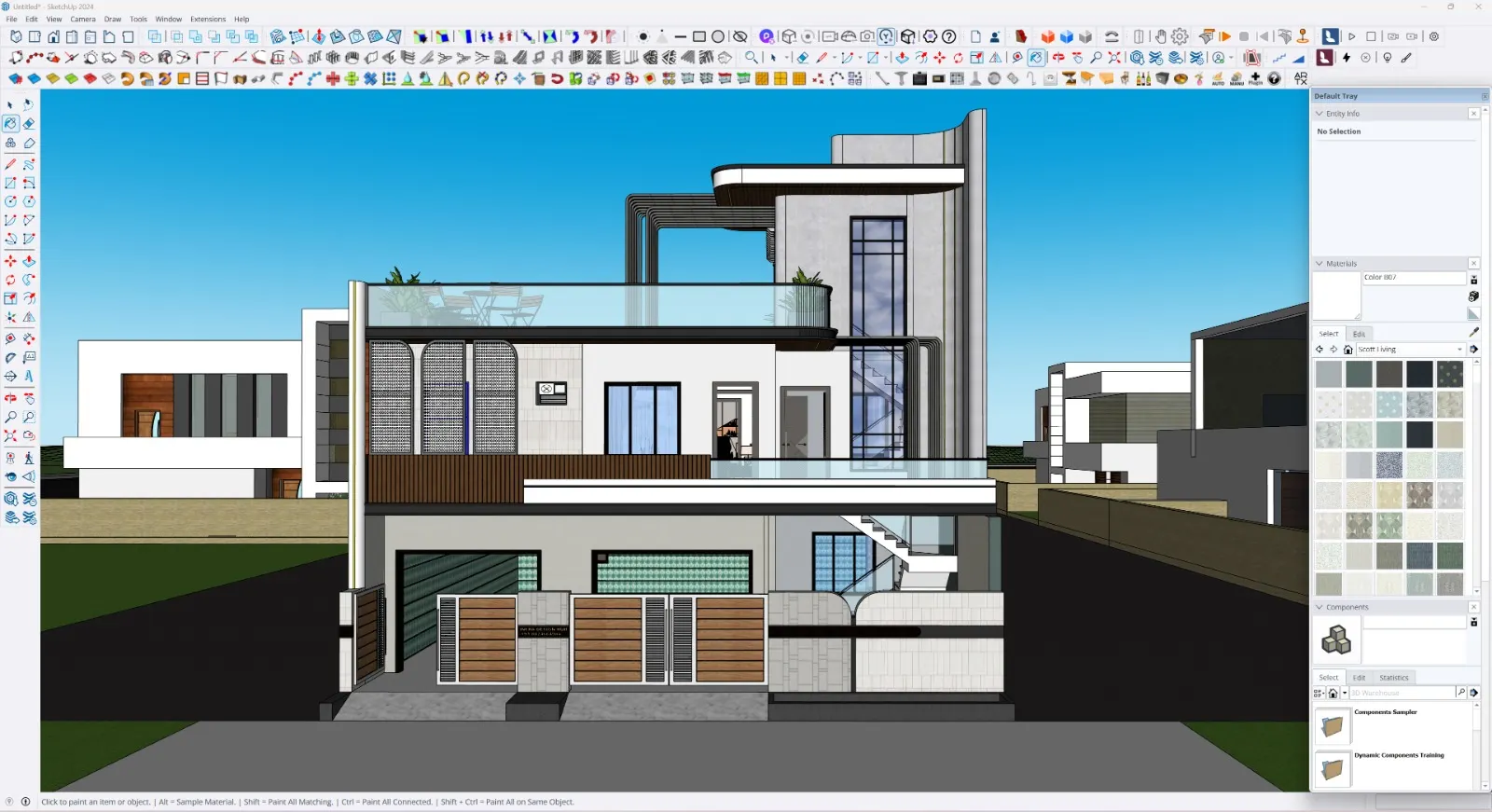
Task: Open the Dynamic Components Training folder
Action: pyautogui.click(x=1333, y=769)
